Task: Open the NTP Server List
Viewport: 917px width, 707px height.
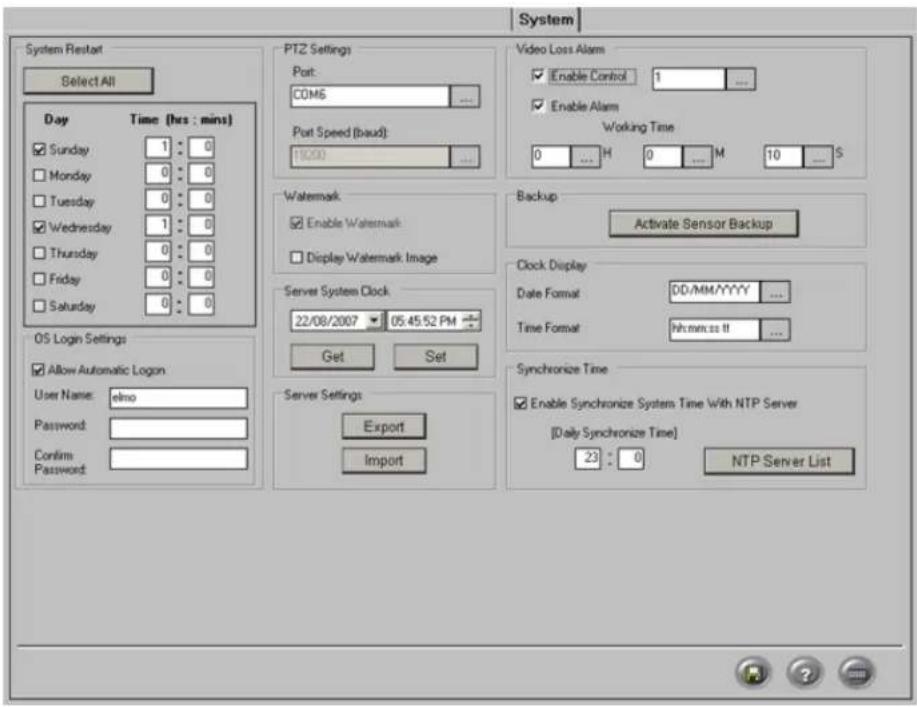Action: pyautogui.click(x=780, y=461)
